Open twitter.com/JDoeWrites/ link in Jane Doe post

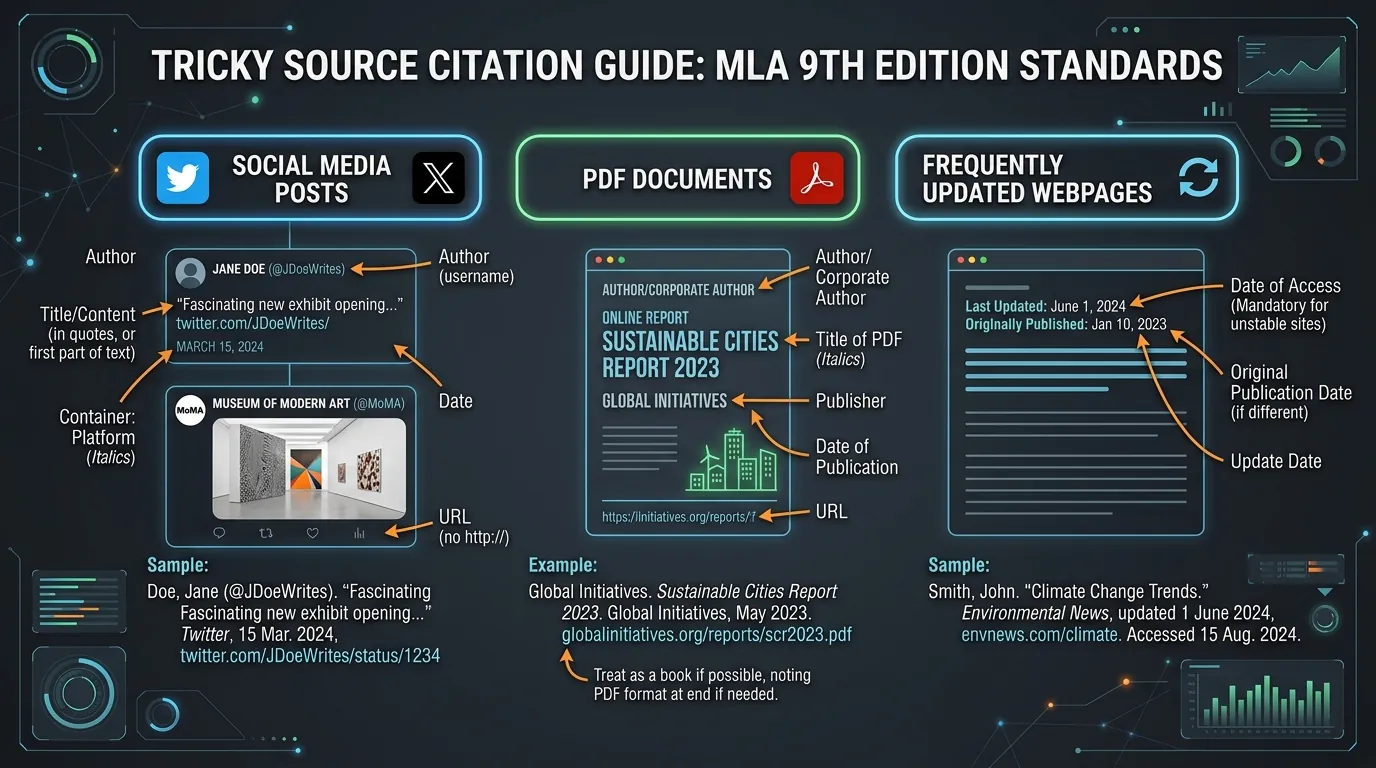click(x=253, y=324)
